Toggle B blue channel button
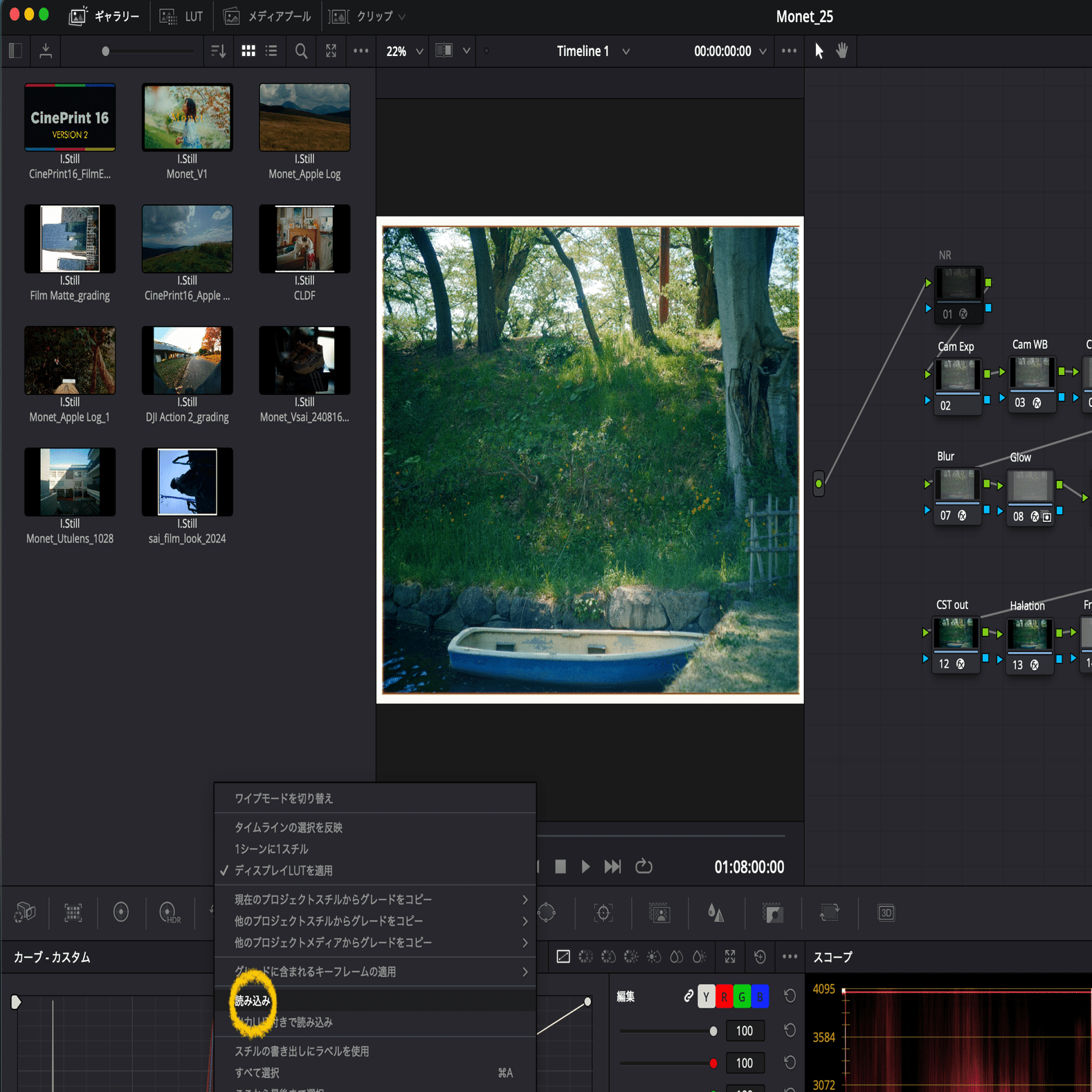The height and width of the screenshot is (1092, 1092). (760, 996)
